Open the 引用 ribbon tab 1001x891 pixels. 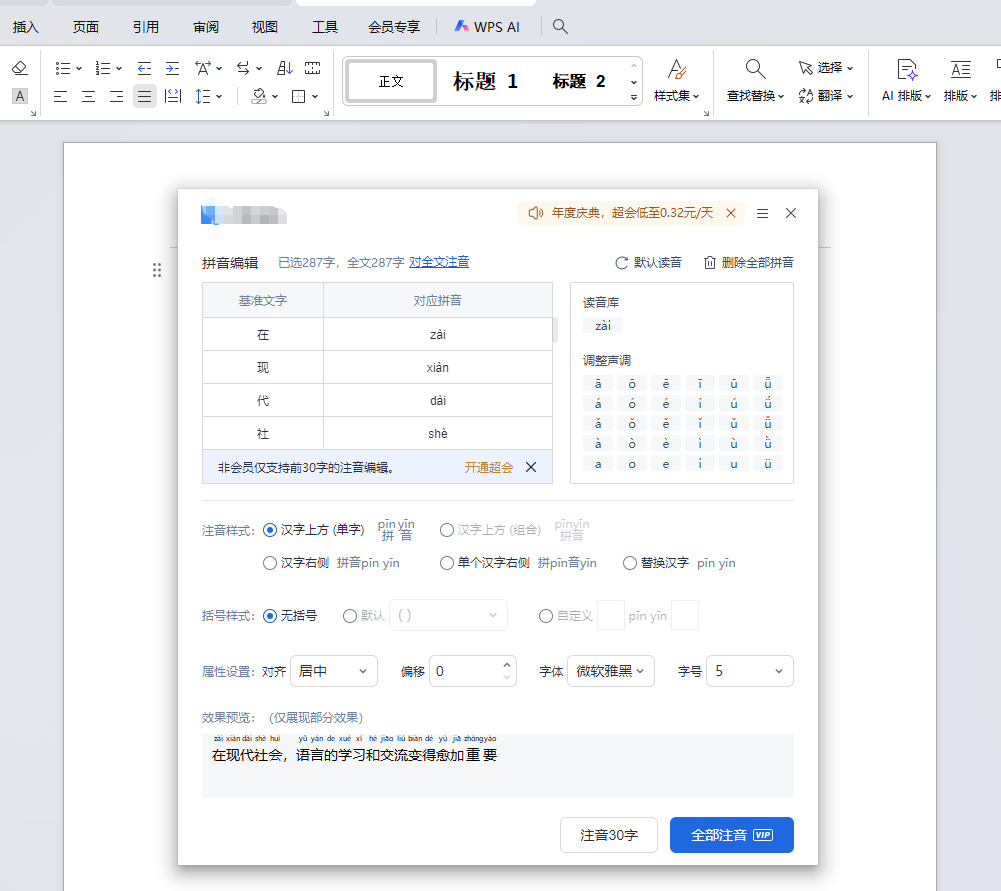coord(146,27)
